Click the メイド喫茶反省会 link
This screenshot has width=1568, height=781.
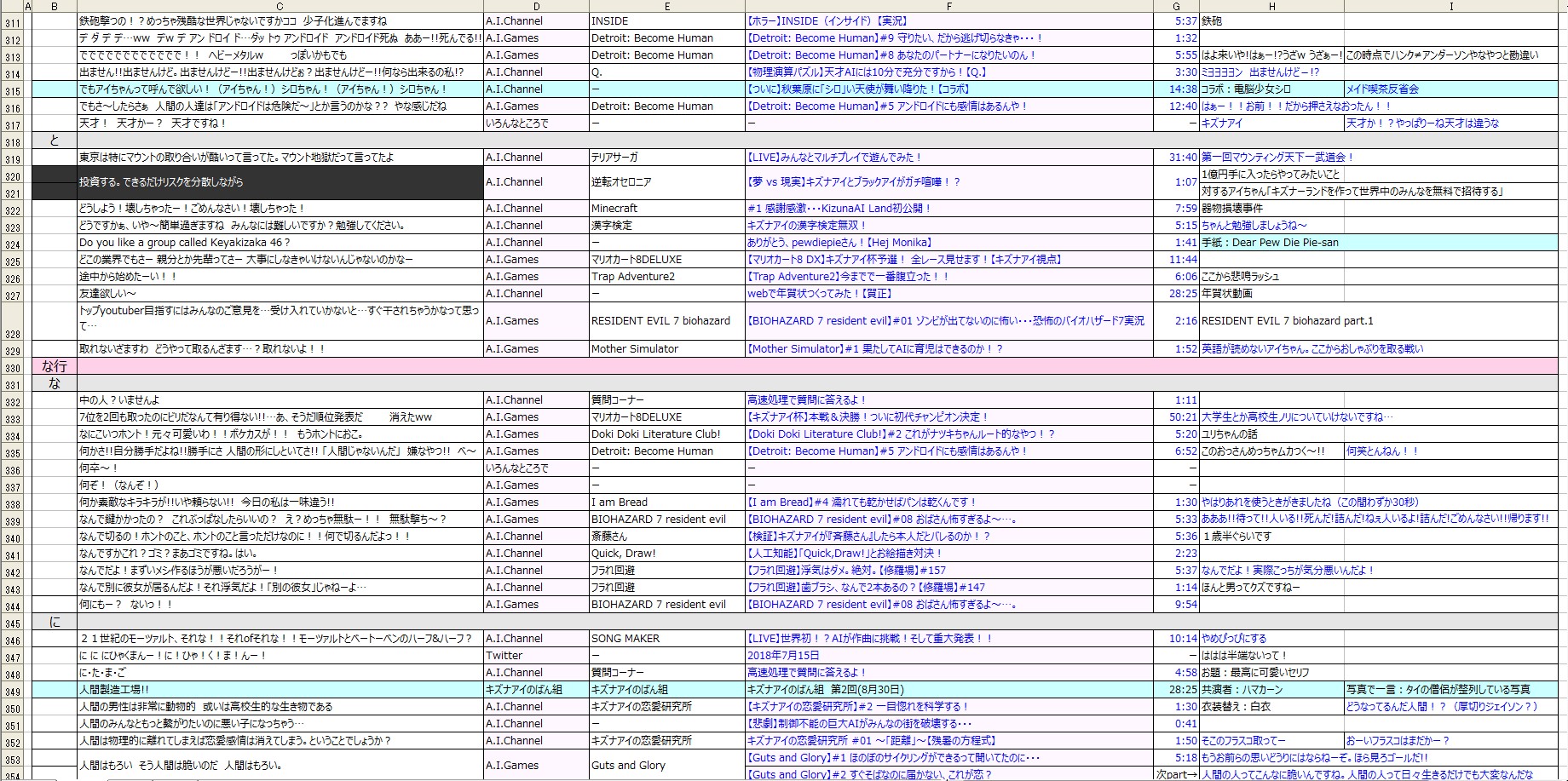(1382, 89)
